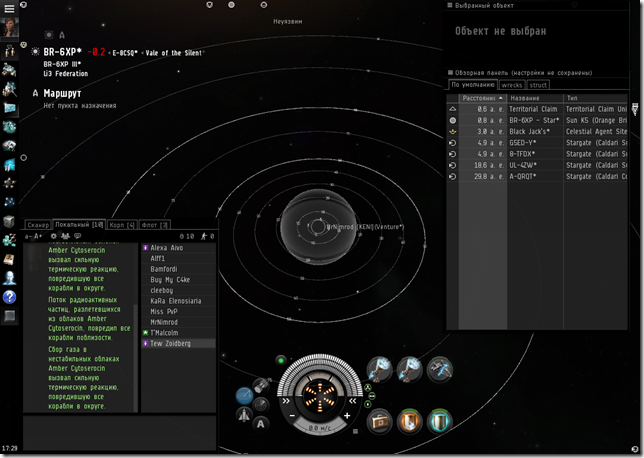Decrease chat font size with a-
Screen dimensions: 644x458
click(x=28, y=236)
